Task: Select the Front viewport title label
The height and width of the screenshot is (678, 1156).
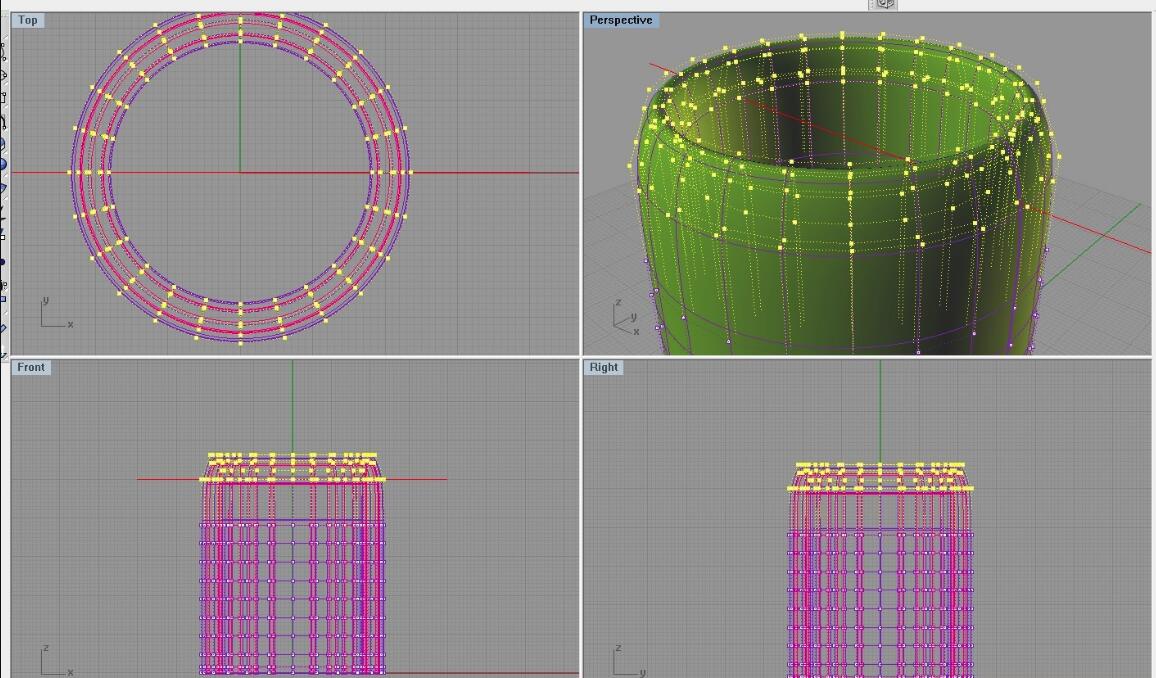Action: [x=31, y=367]
